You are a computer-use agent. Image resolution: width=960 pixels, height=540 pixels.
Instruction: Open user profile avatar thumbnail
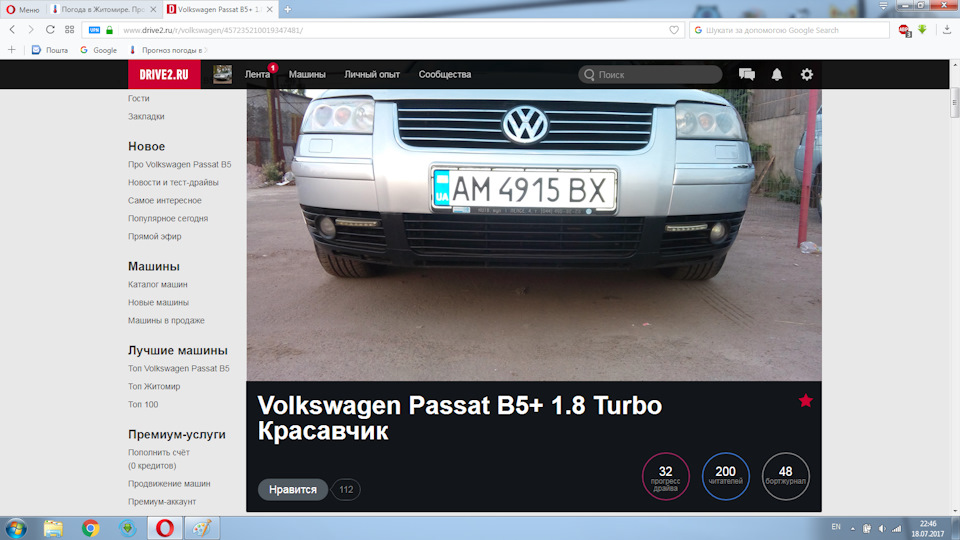click(x=222, y=74)
